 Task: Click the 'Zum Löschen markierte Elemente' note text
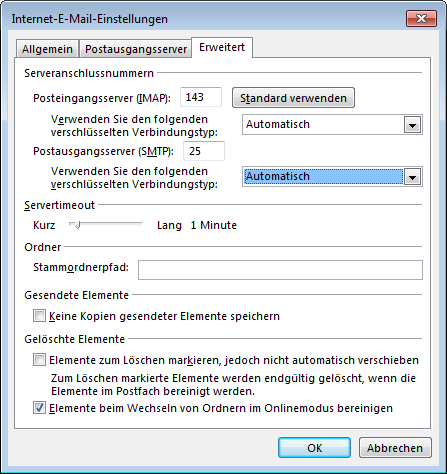coord(233,385)
